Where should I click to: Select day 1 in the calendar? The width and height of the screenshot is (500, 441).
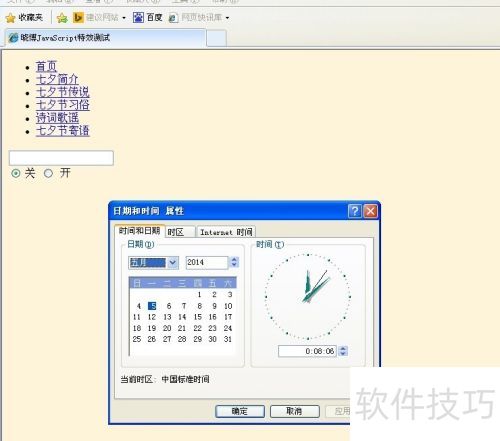coord(199,295)
